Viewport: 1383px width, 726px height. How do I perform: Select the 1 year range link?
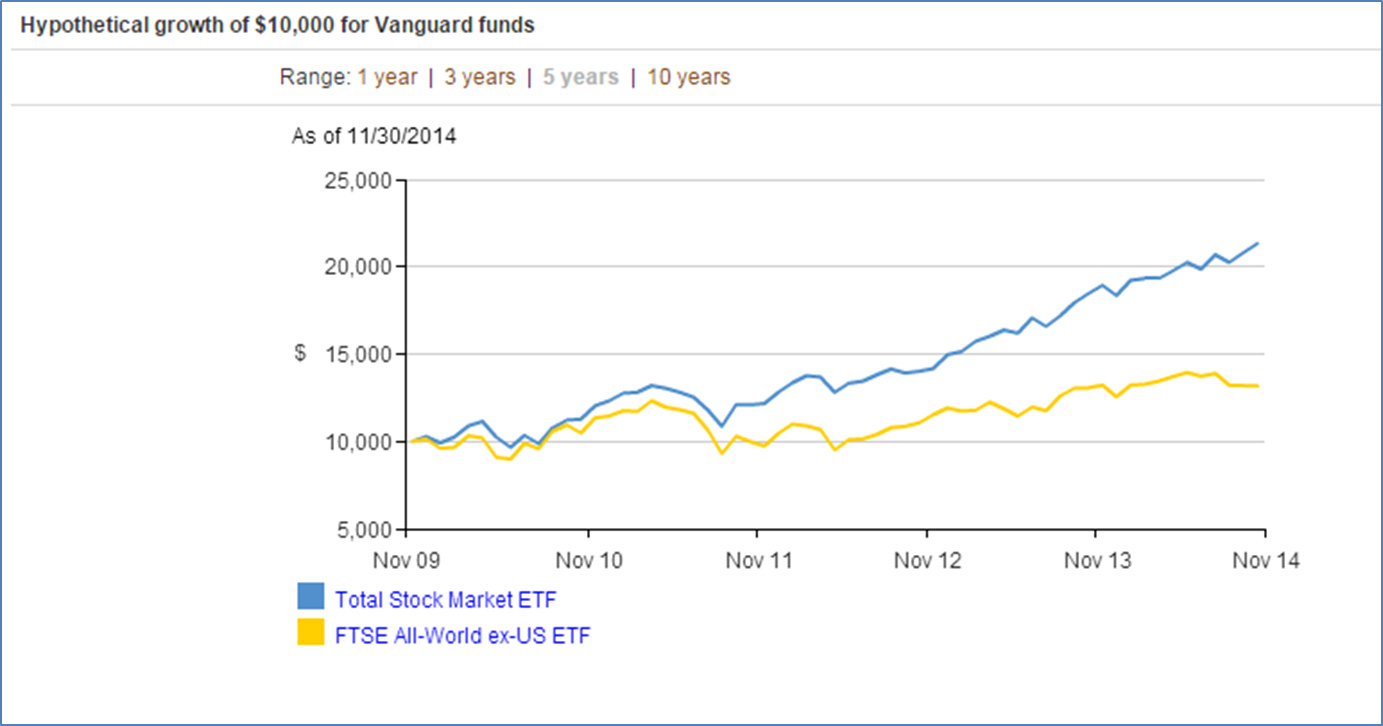(x=387, y=77)
